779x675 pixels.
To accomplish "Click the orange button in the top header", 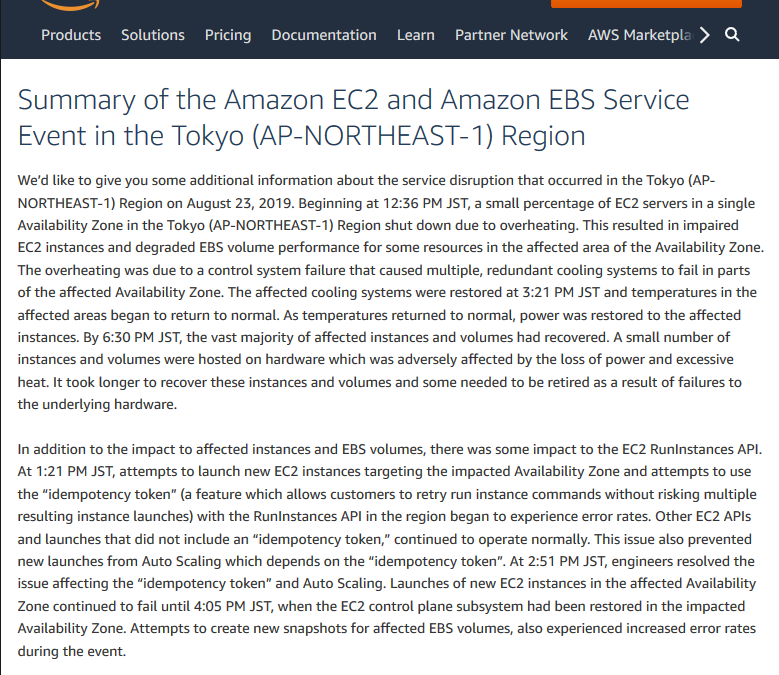I will [x=646, y=3].
